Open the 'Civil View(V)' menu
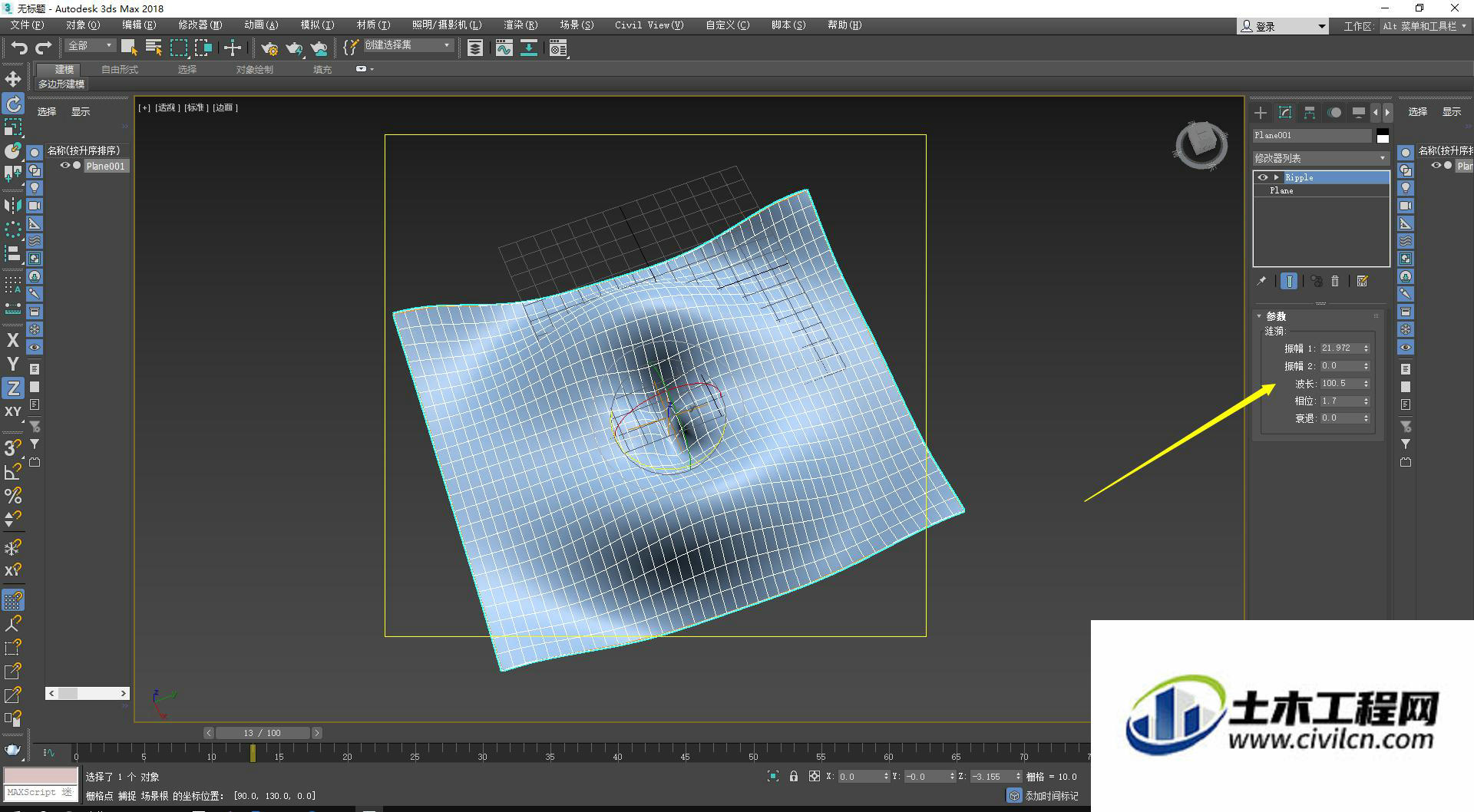The width and height of the screenshot is (1474, 812). pyautogui.click(x=649, y=25)
